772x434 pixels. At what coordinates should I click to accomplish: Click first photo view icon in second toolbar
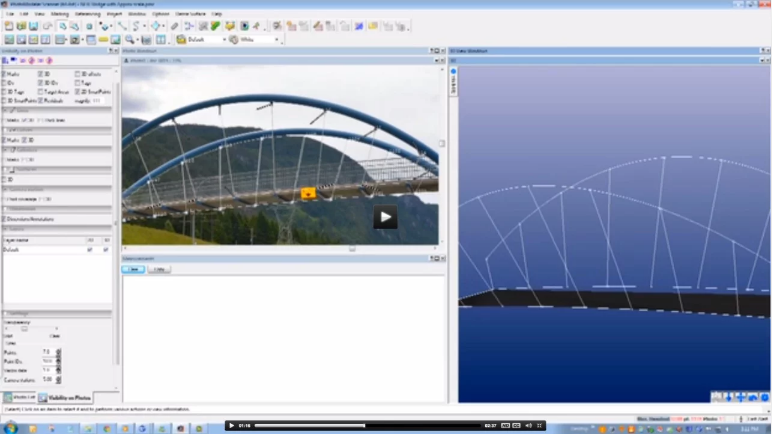click(x=9, y=39)
